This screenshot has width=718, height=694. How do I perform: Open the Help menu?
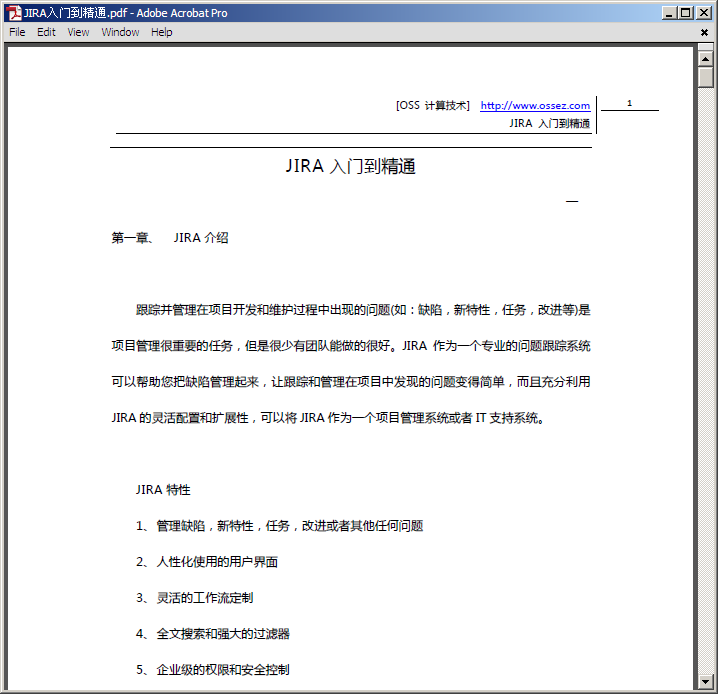click(162, 33)
